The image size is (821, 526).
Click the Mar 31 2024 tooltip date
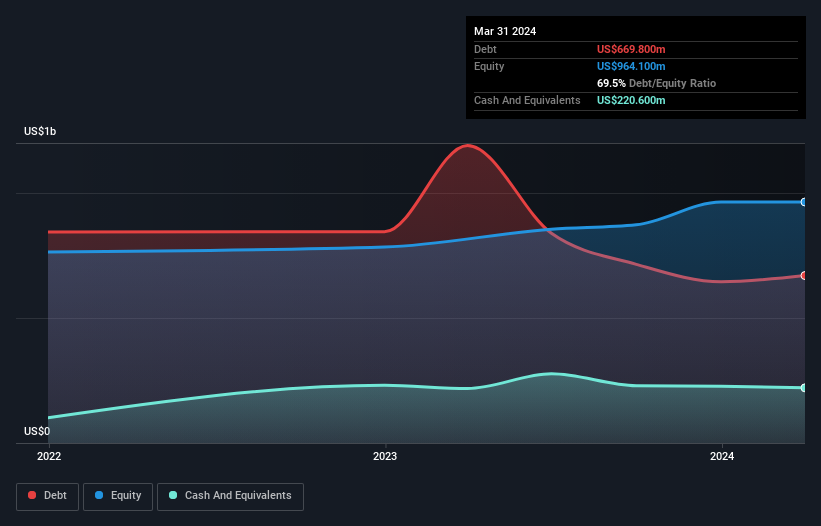tap(505, 31)
